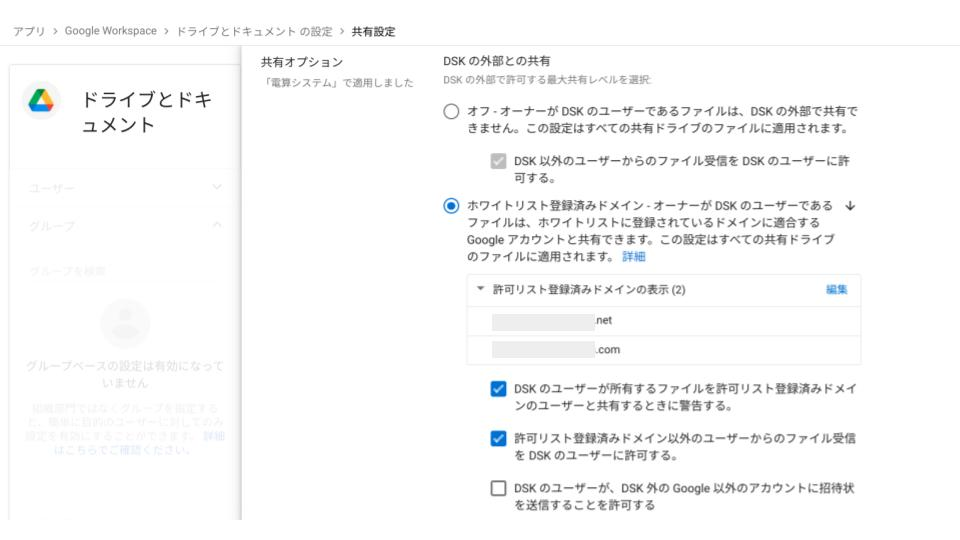The width and height of the screenshot is (960, 540).
Task: Click ドライブとドキュメント title
Action: (147, 112)
